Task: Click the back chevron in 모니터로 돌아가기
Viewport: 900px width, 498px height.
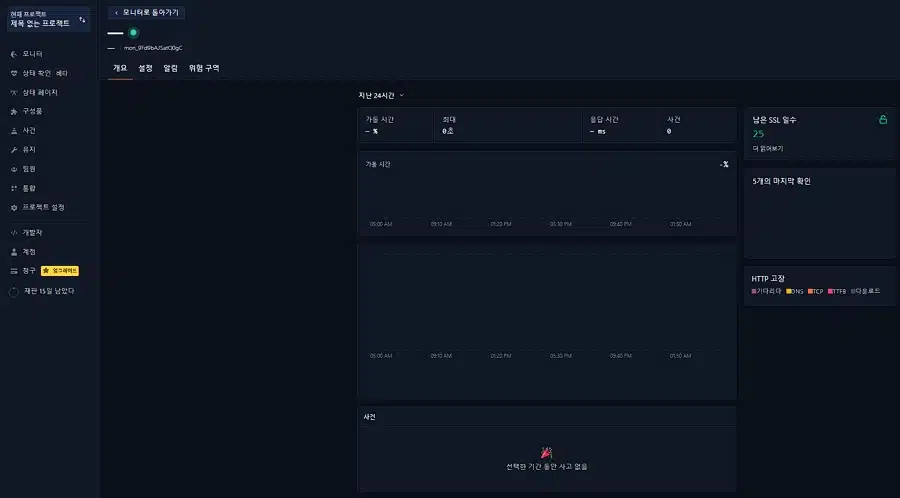Action: point(117,13)
